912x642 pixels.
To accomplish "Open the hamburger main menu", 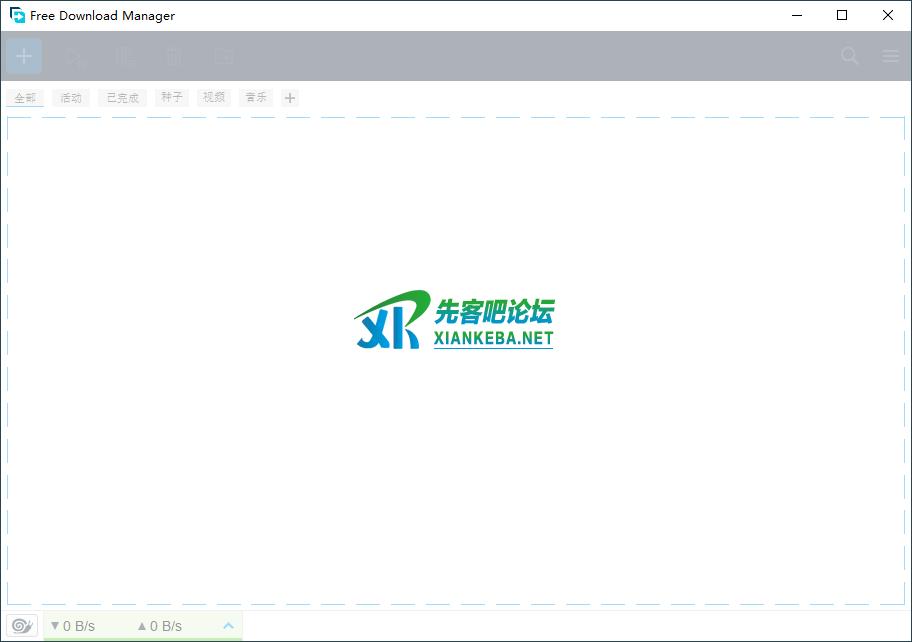I will (890, 56).
